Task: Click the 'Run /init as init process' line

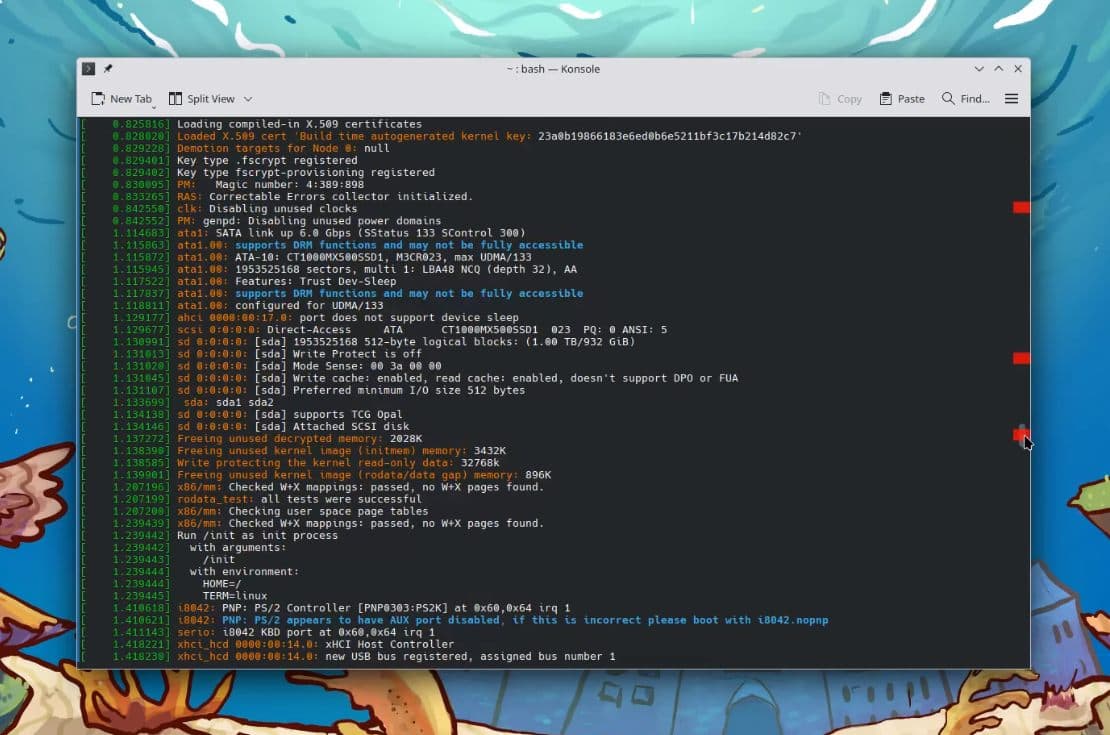Action: pyautogui.click(x=257, y=535)
